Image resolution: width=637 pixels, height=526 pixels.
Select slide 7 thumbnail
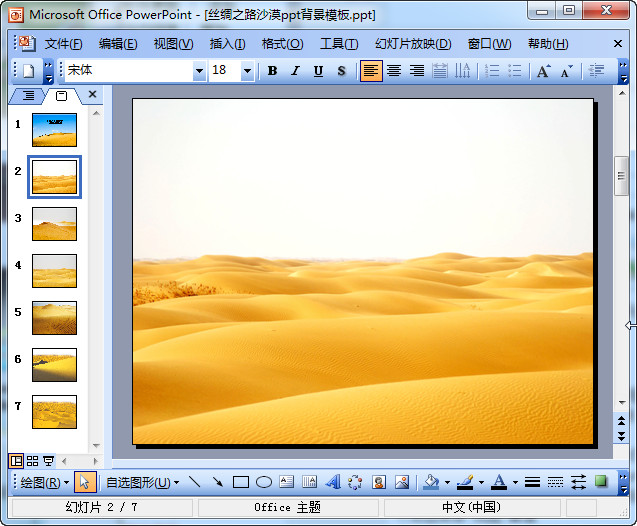coord(54,412)
